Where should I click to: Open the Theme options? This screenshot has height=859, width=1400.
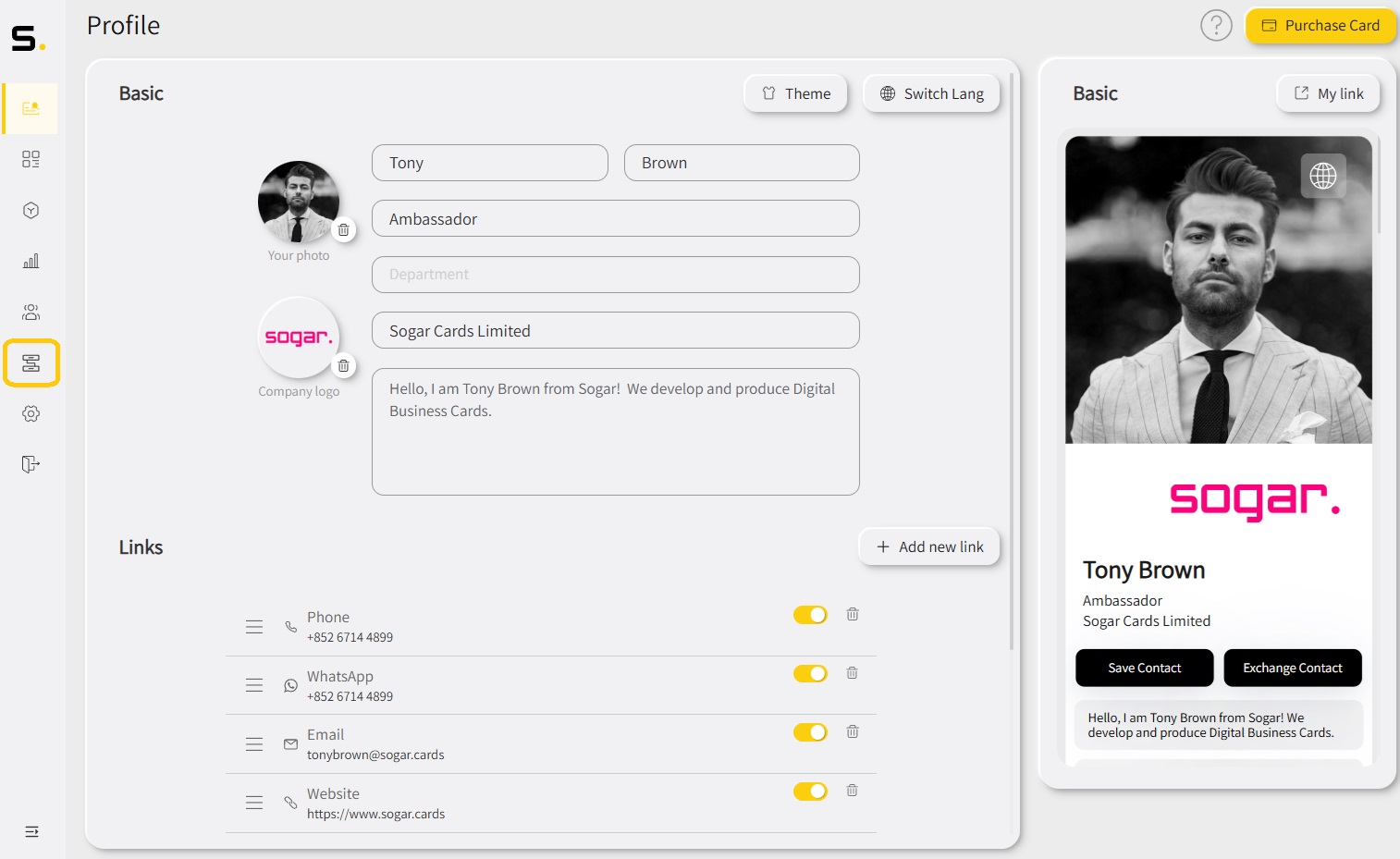(795, 93)
